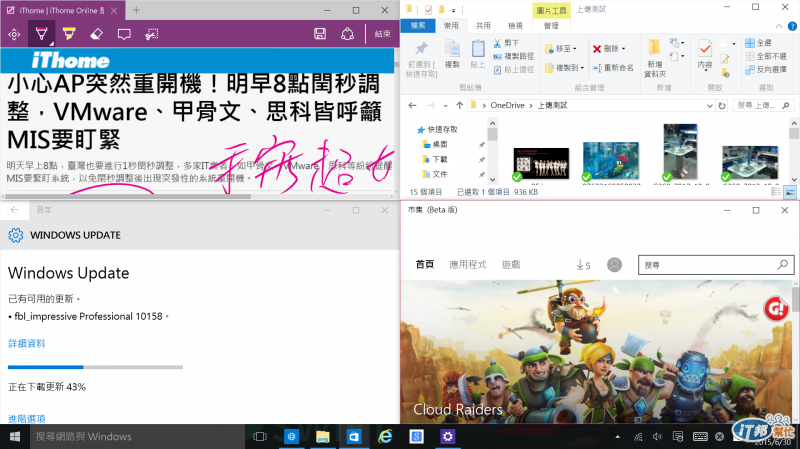Switch to details view in Explorer status bar

(x=776, y=192)
